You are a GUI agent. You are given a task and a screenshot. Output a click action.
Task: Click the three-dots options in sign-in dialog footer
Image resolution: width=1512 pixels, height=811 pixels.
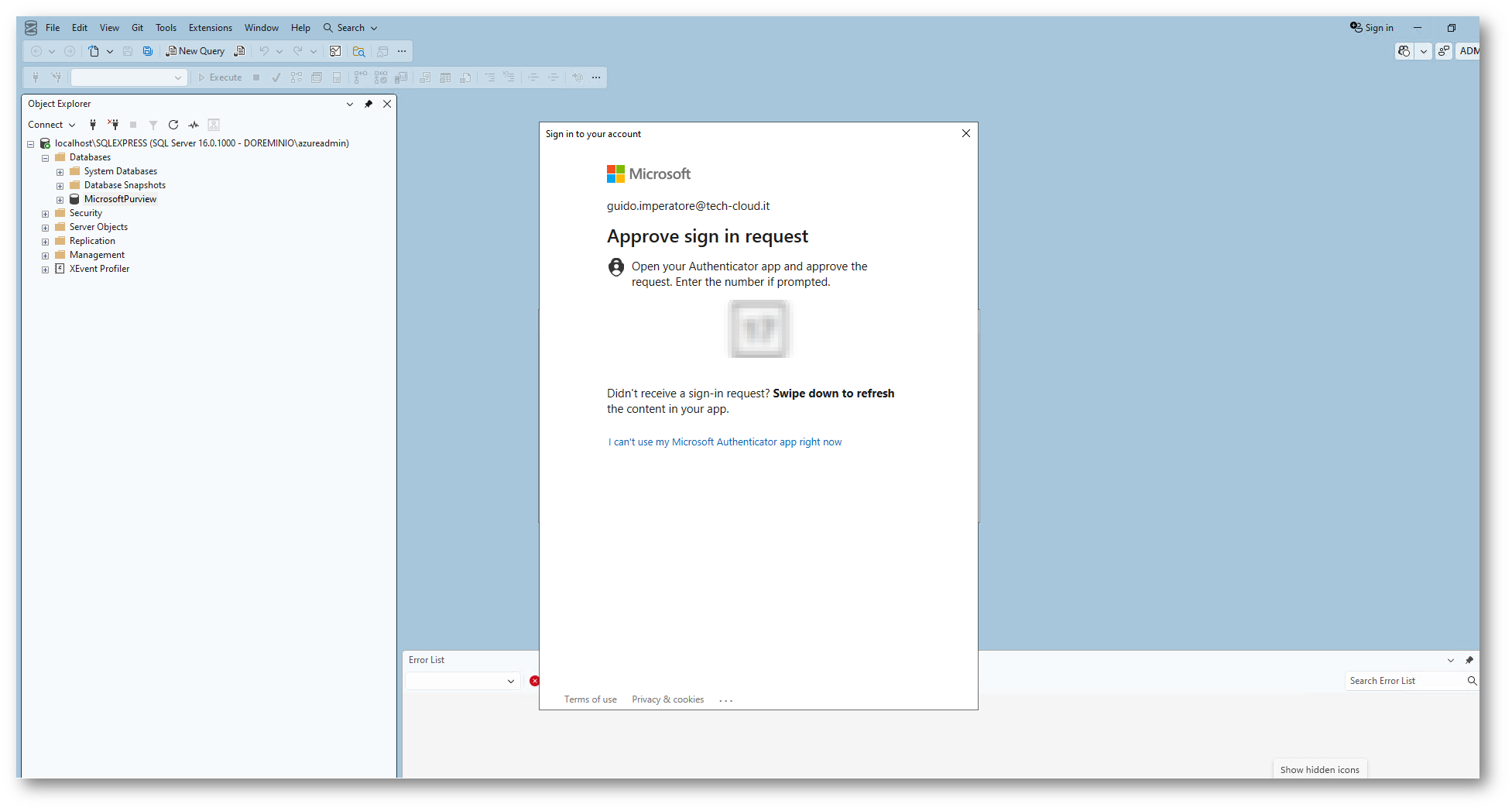pos(725,700)
